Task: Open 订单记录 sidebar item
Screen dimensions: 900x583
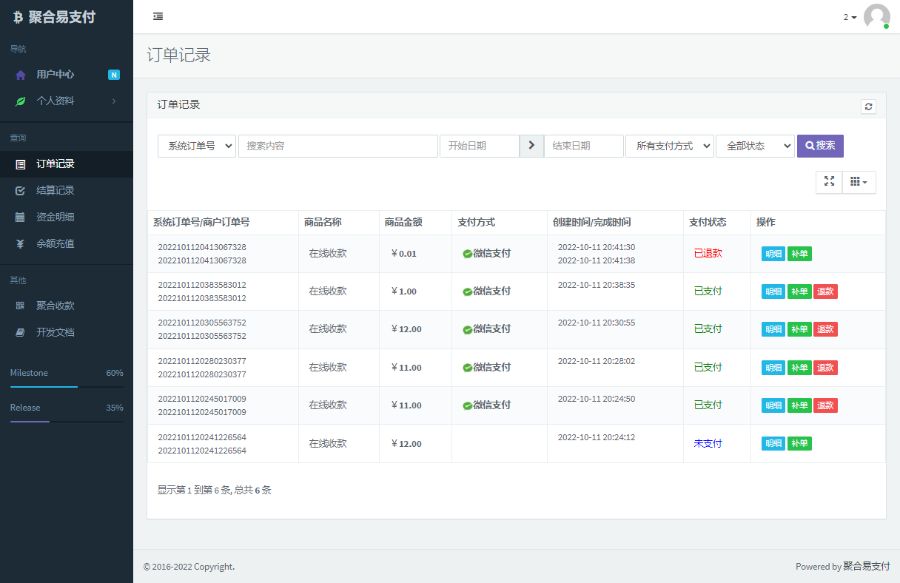Action: point(67,164)
